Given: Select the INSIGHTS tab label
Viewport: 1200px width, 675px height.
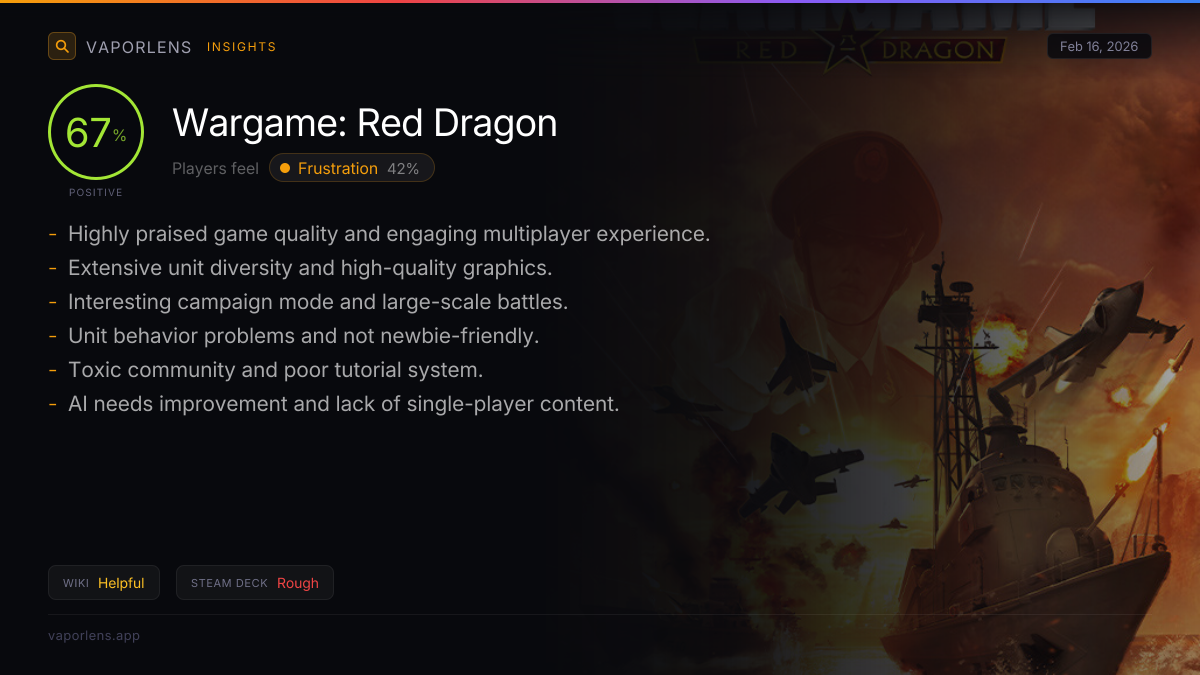Looking at the screenshot, I should click(x=242, y=47).
